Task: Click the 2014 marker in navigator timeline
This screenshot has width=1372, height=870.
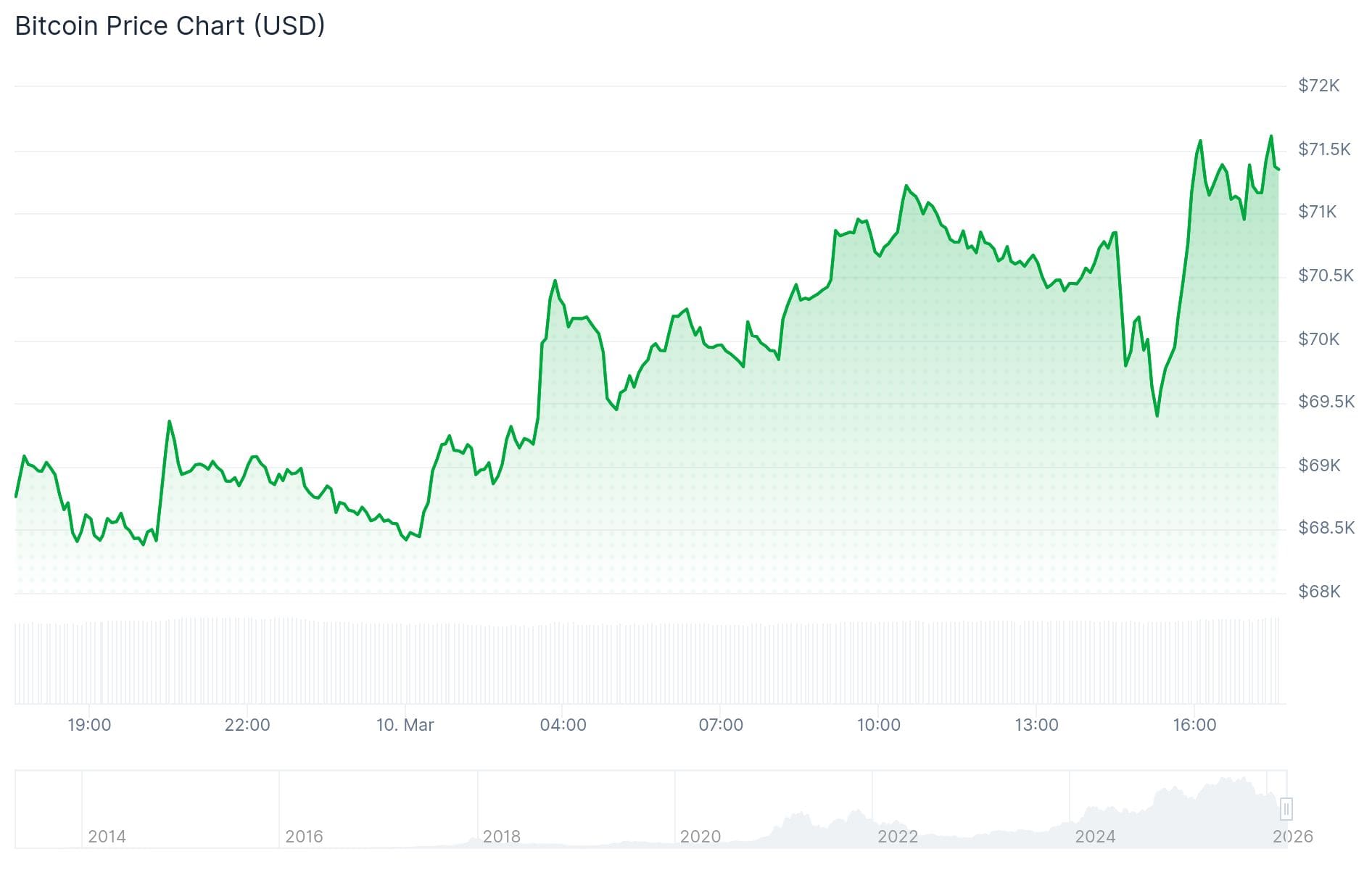Action: [x=107, y=837]
